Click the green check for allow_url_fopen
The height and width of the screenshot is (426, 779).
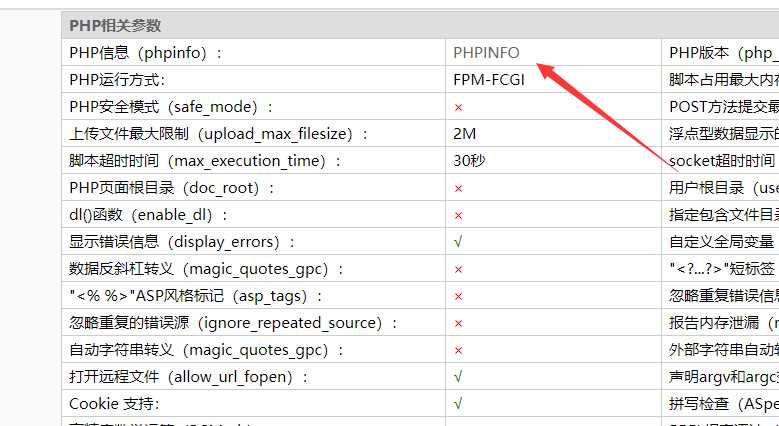(x=458, y=377)
